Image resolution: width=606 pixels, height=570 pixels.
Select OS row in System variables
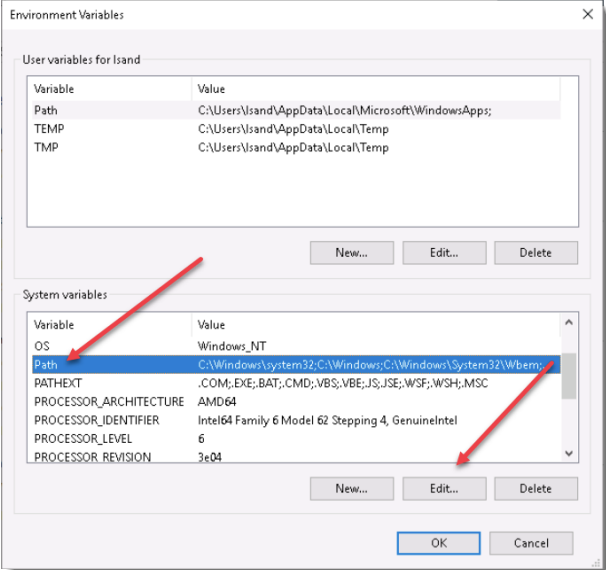pos(296,346)
